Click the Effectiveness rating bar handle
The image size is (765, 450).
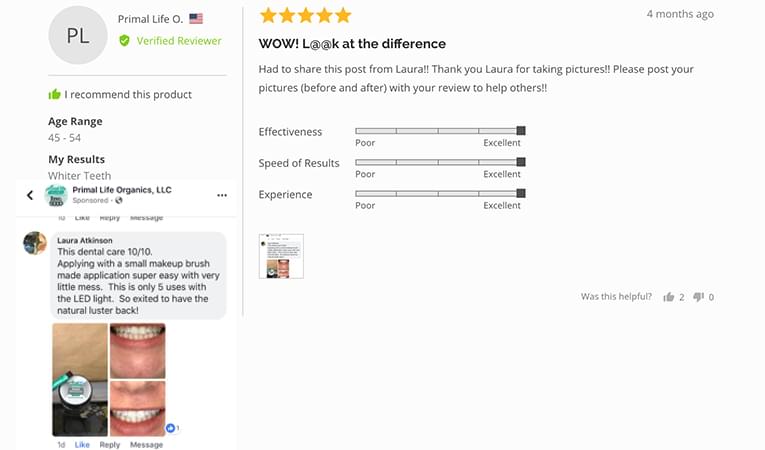point(521,131)
